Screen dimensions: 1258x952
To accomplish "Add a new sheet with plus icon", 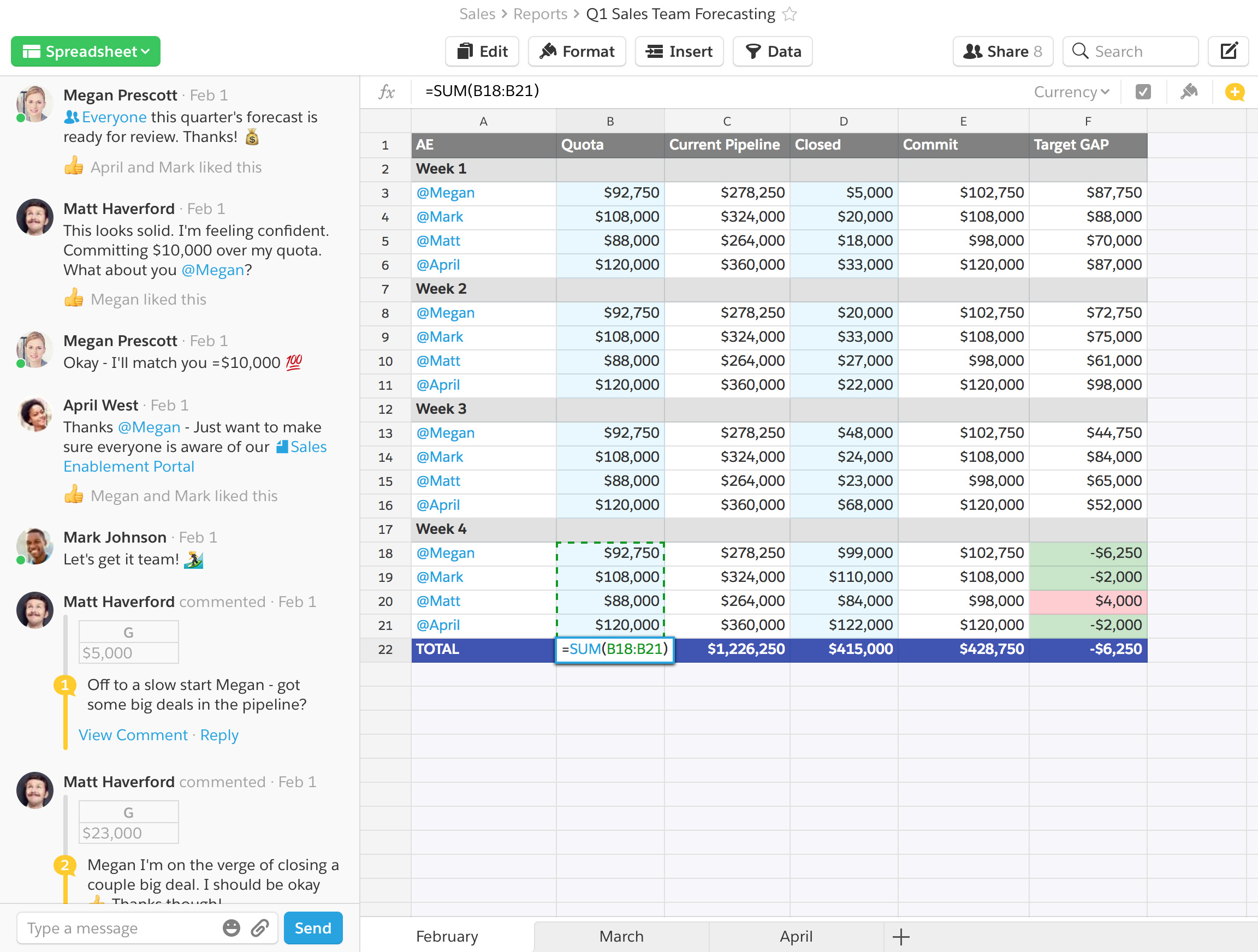I will [901, 936].
